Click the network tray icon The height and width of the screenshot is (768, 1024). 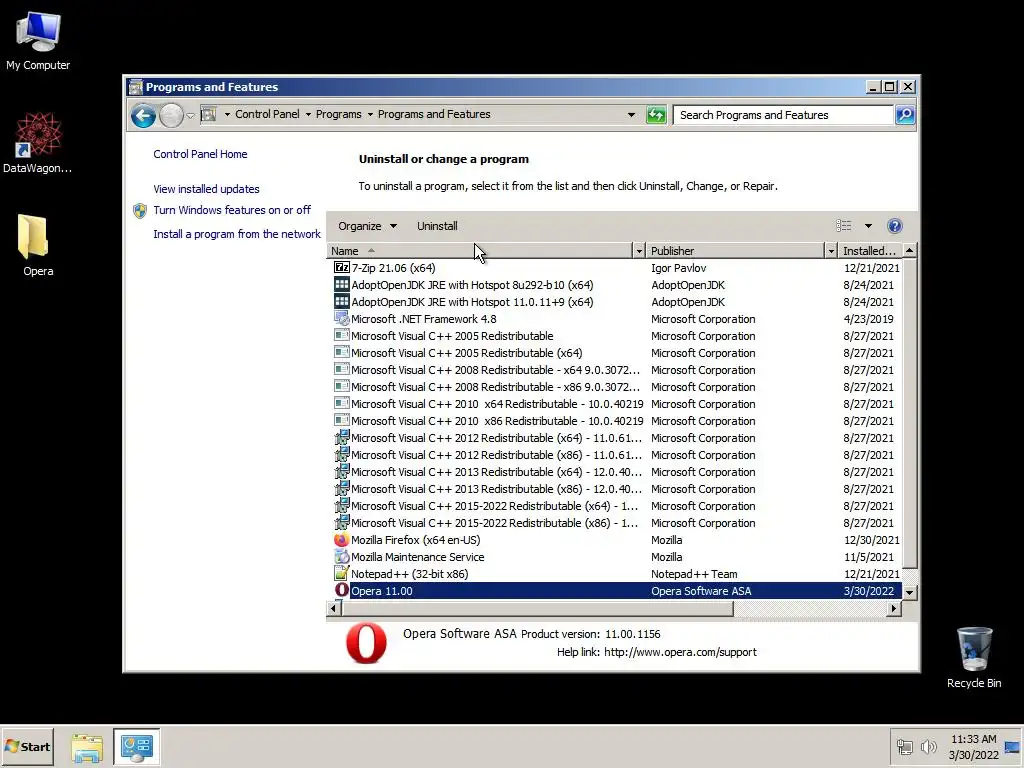[904, 746]
